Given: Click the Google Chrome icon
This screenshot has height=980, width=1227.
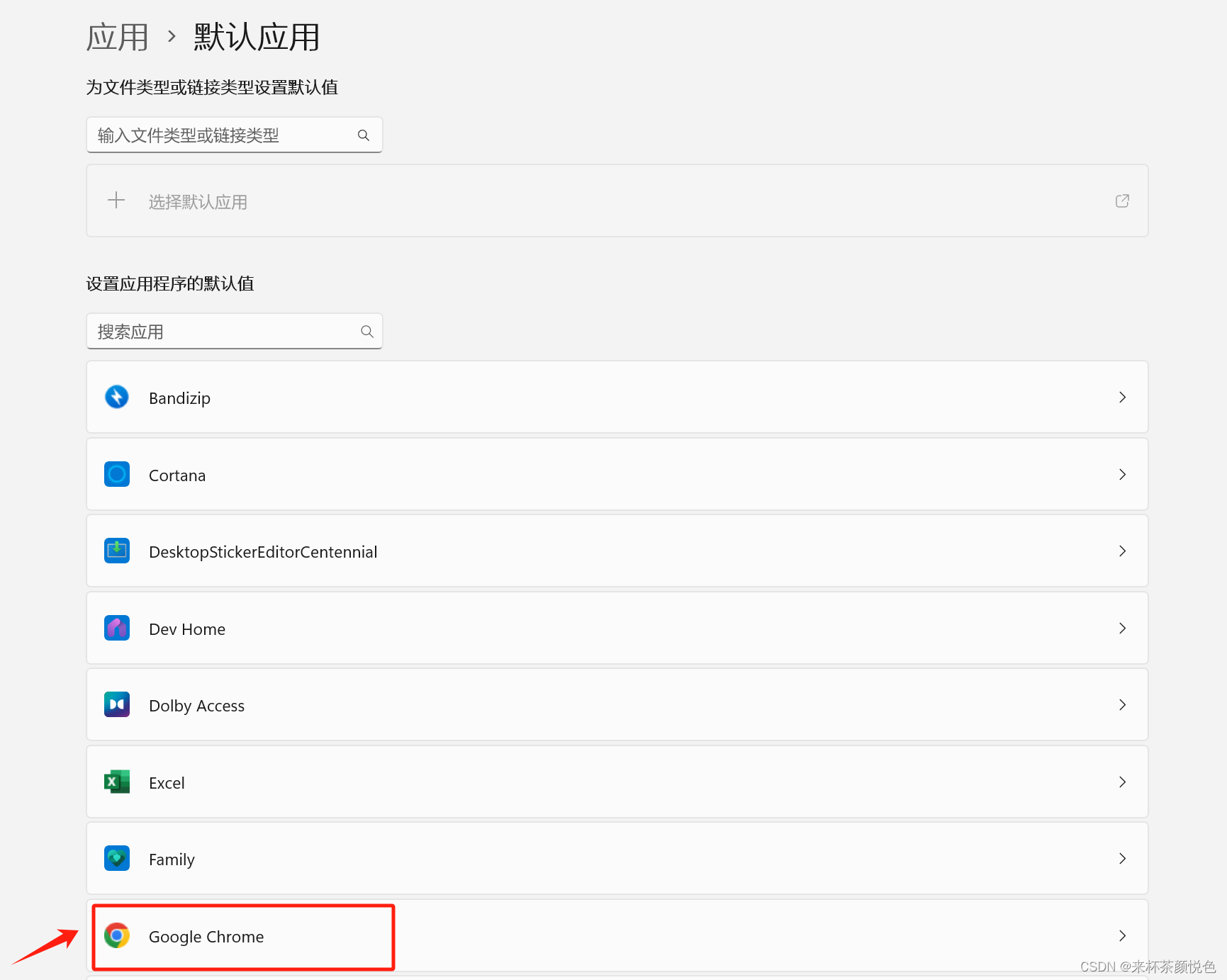Looking at the screenshot, I should coord(116,935).
